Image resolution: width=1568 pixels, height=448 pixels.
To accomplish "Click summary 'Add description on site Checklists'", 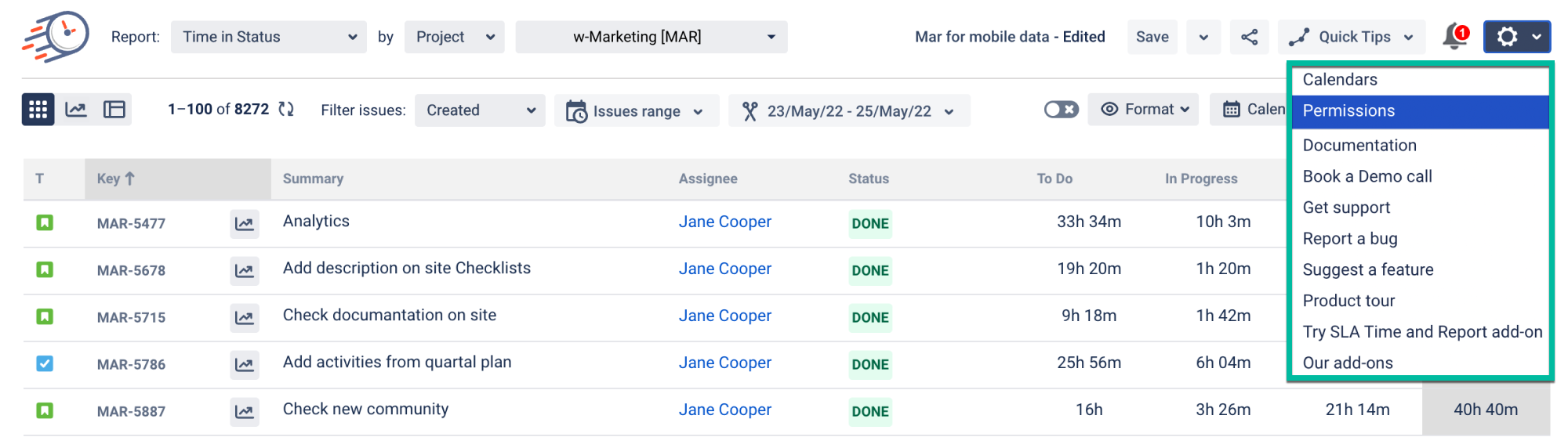I will pos(407,268).
